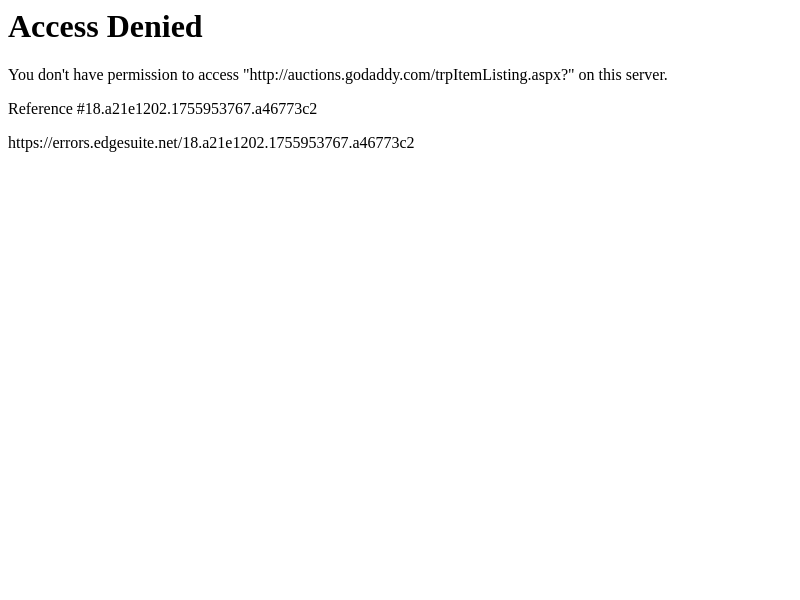Click "edgesuite.net" in the bottom URL
Viewport: 800px width, 600px height.
(x=135, y=143)
